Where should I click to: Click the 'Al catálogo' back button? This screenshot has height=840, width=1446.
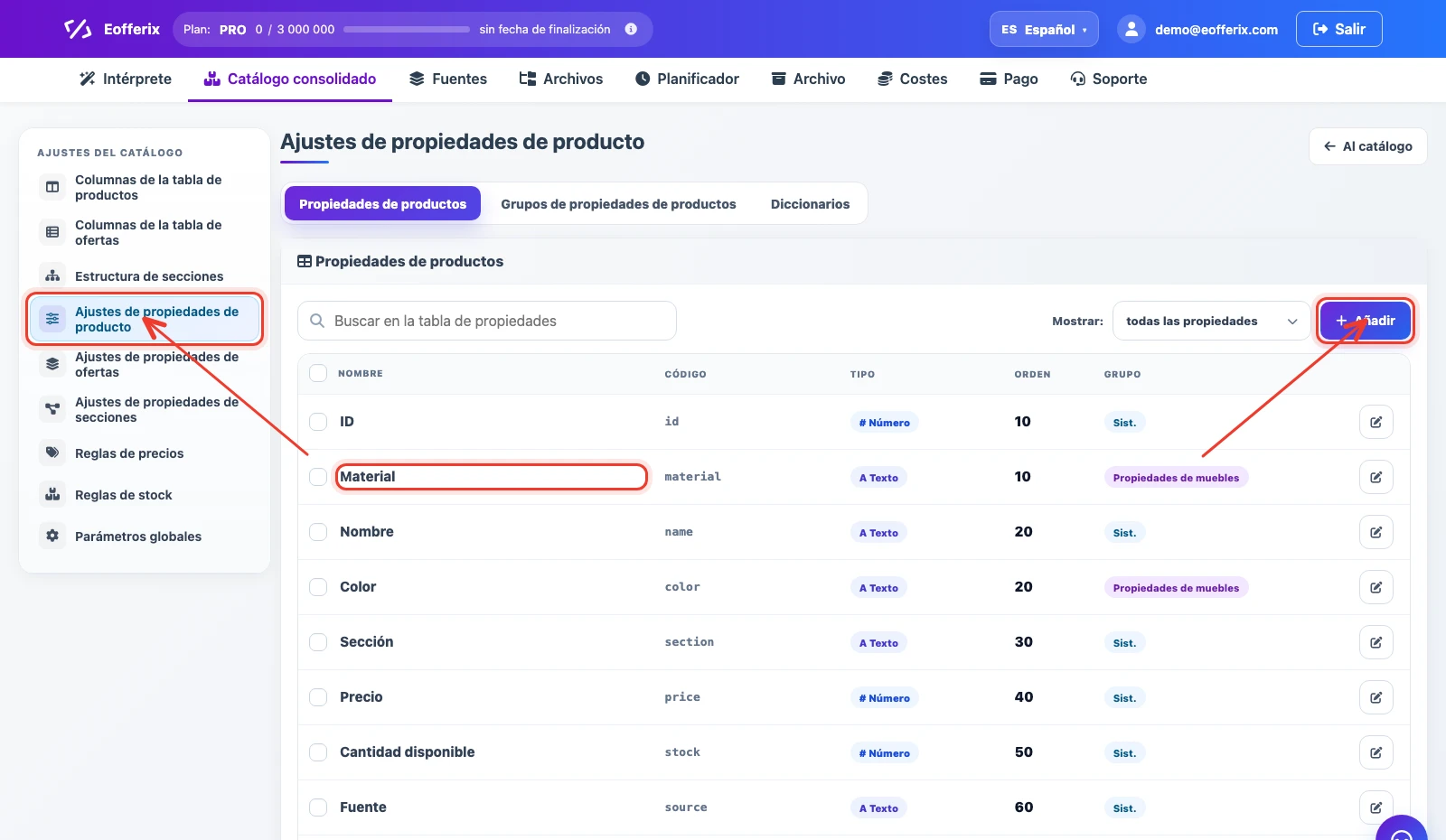click(1367, 146)
